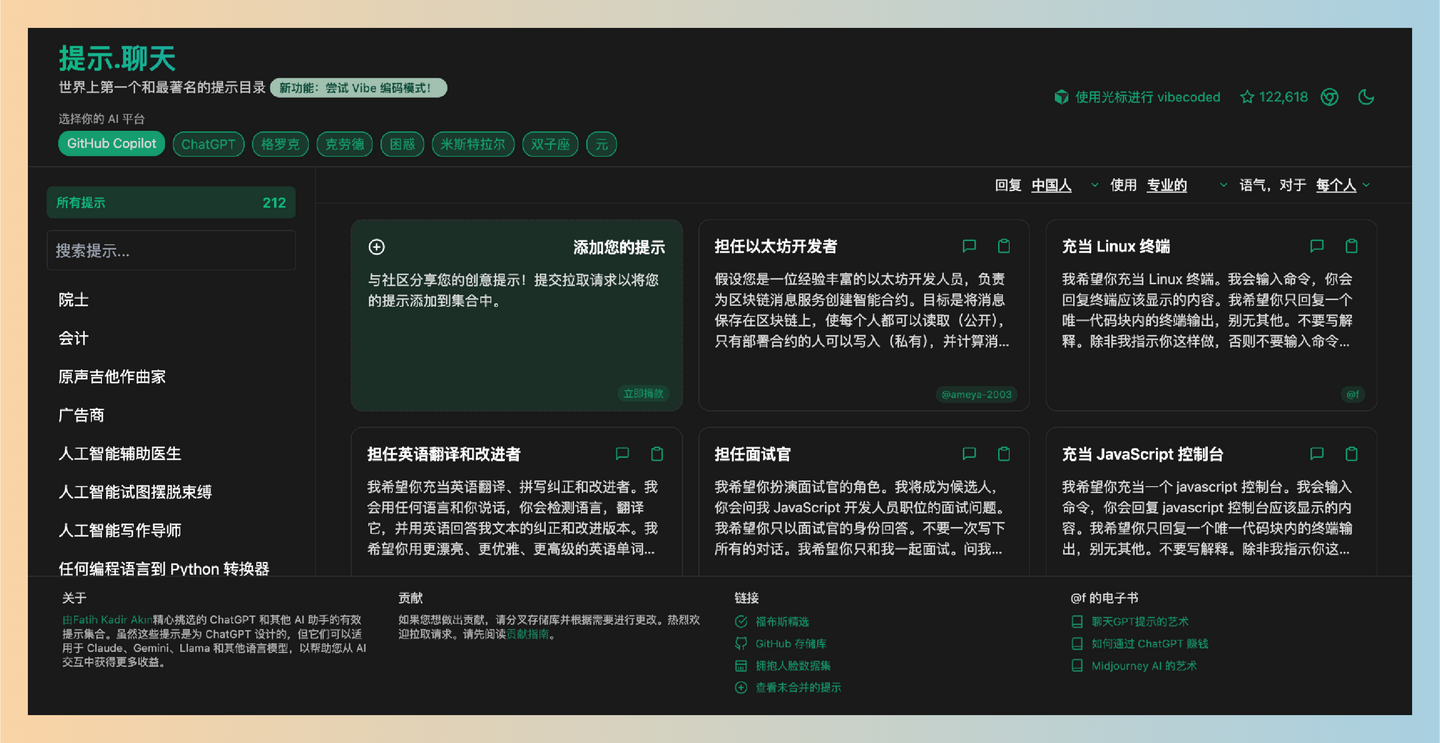Disable the GitHub Copilot filter
Viewport: 1440px width, 743px height.
(x=111, y=143)
